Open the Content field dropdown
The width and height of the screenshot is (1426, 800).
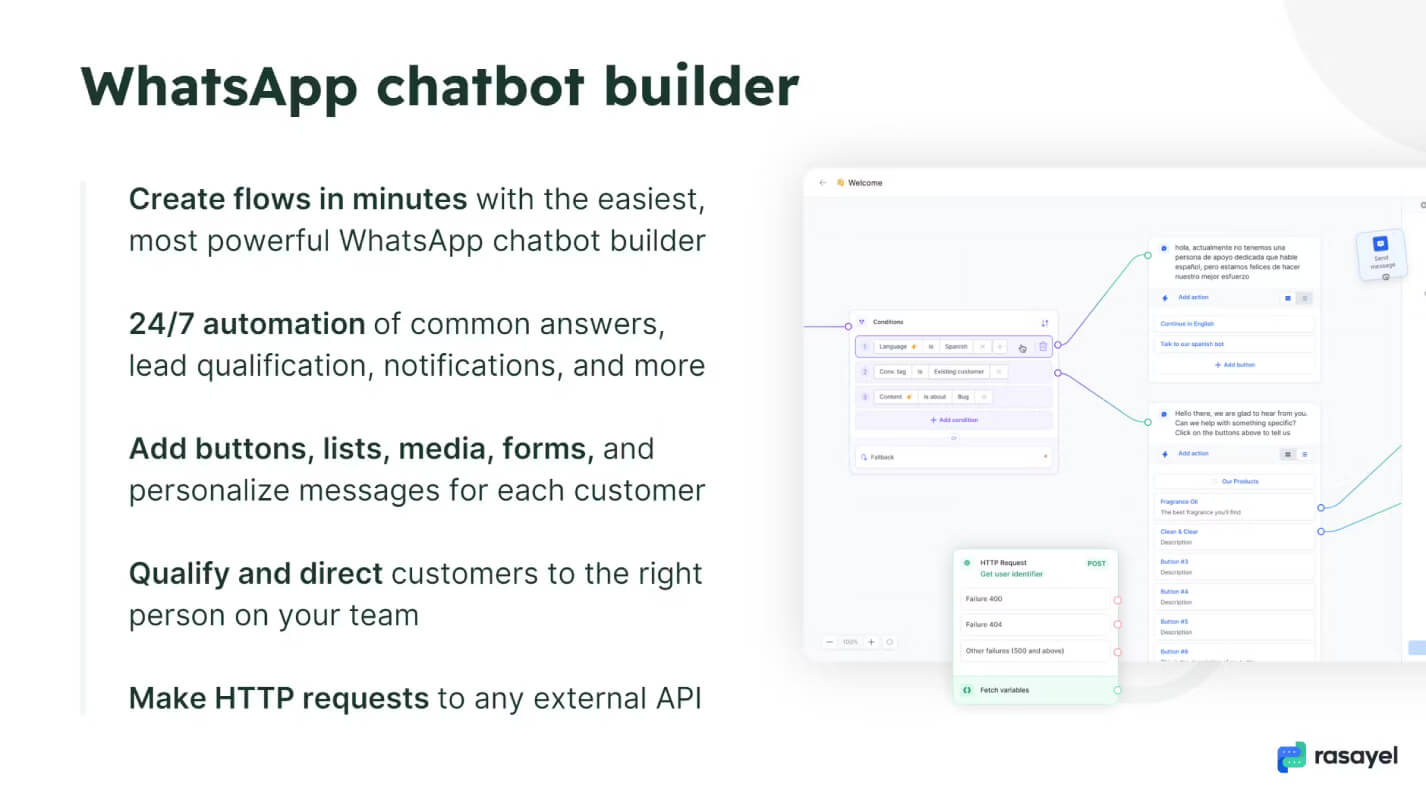point(896,397)
